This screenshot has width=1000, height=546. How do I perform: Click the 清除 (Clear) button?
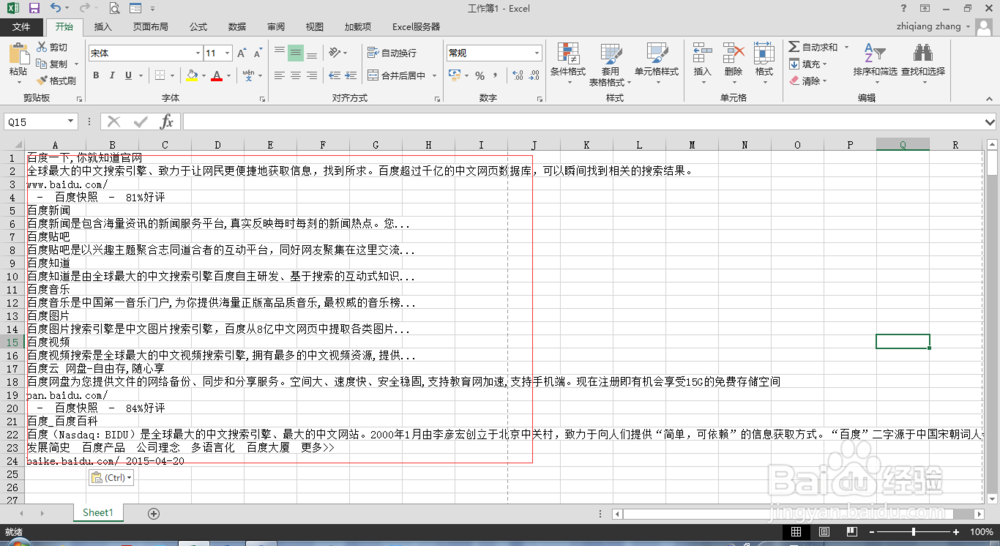pos(807,81)
